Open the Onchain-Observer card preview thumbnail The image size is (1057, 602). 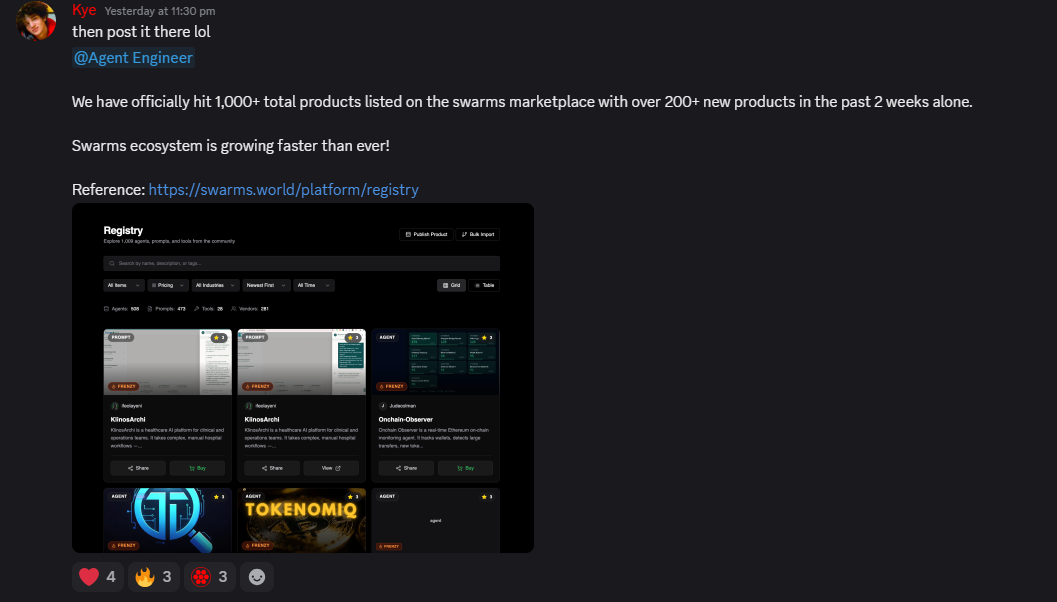(x=435, y=362)
